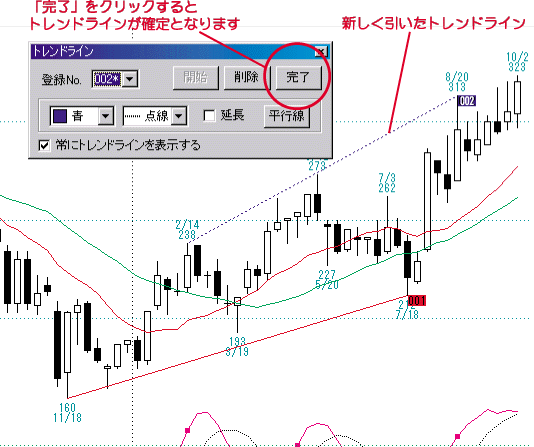Click the 開始 button
This screenshot has height=447, width=534.
[x=195, y=78]
